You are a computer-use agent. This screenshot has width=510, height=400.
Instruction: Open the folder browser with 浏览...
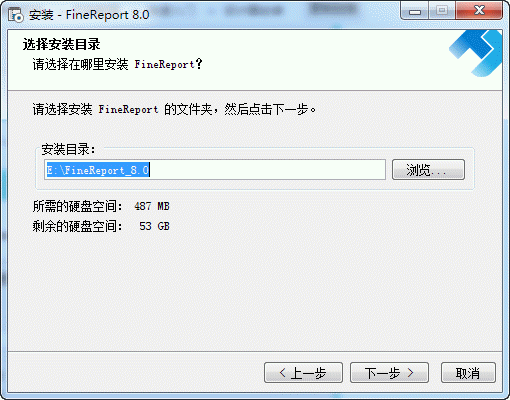(x=428, y=170)
